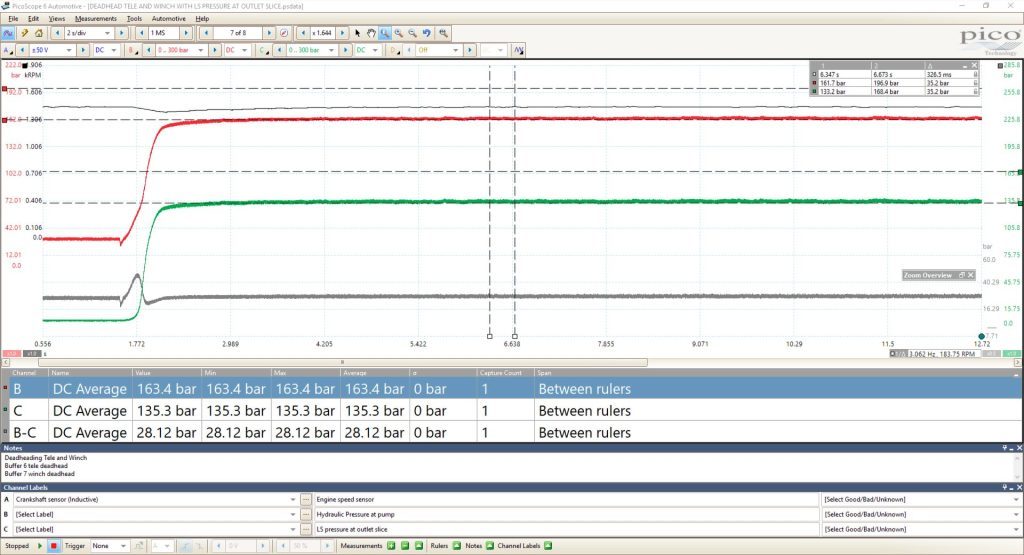The image size is (1024, 555).
Task: Edit Hydraulic Pressure at pump description field
Action: 565,515
